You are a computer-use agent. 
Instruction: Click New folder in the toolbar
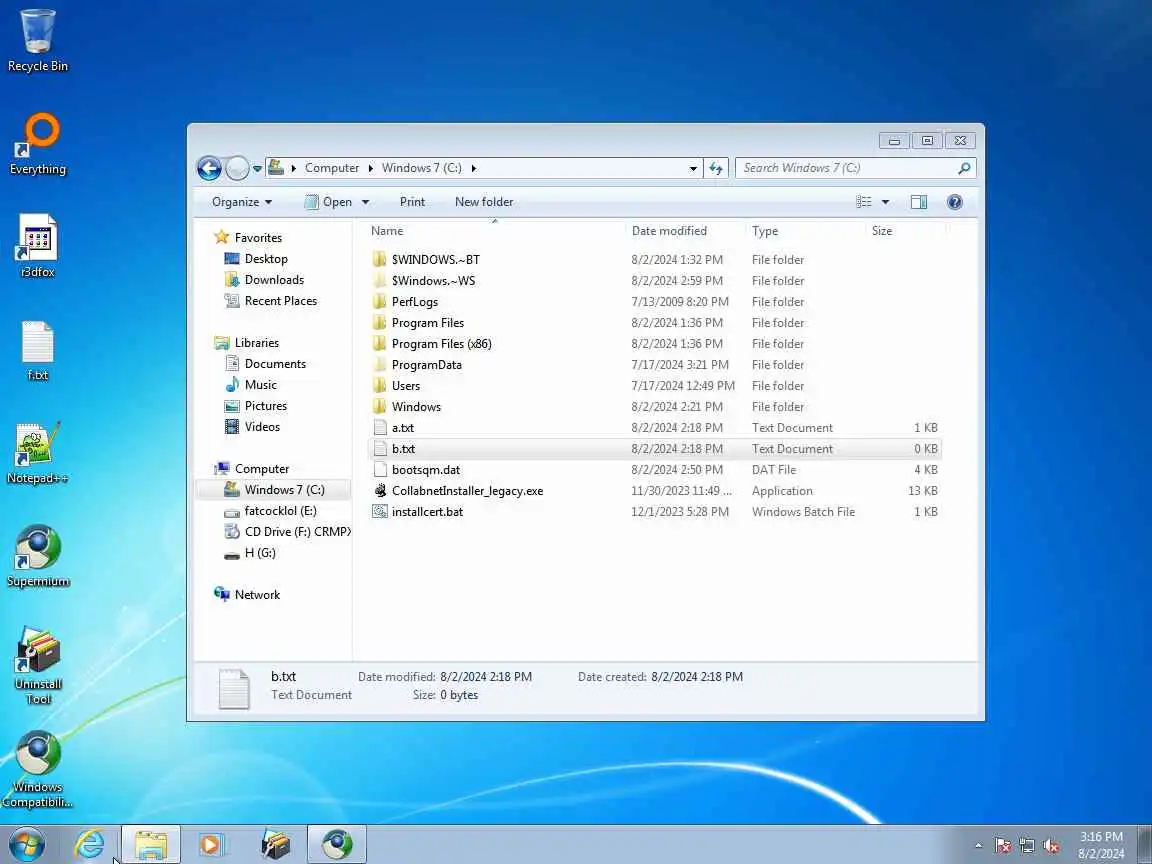pyautogui.click(x=484, y=202)
